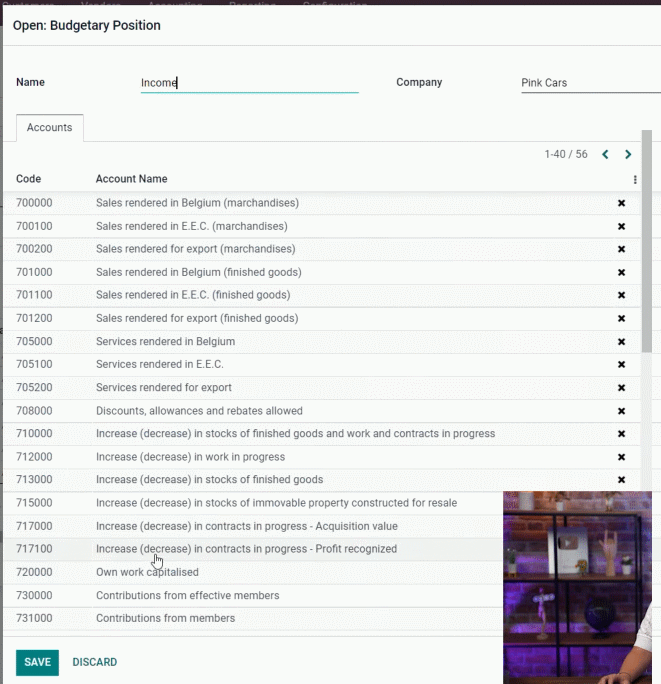Click the Name field containing Income
661x684 pixels.
[x=250, y=83]
